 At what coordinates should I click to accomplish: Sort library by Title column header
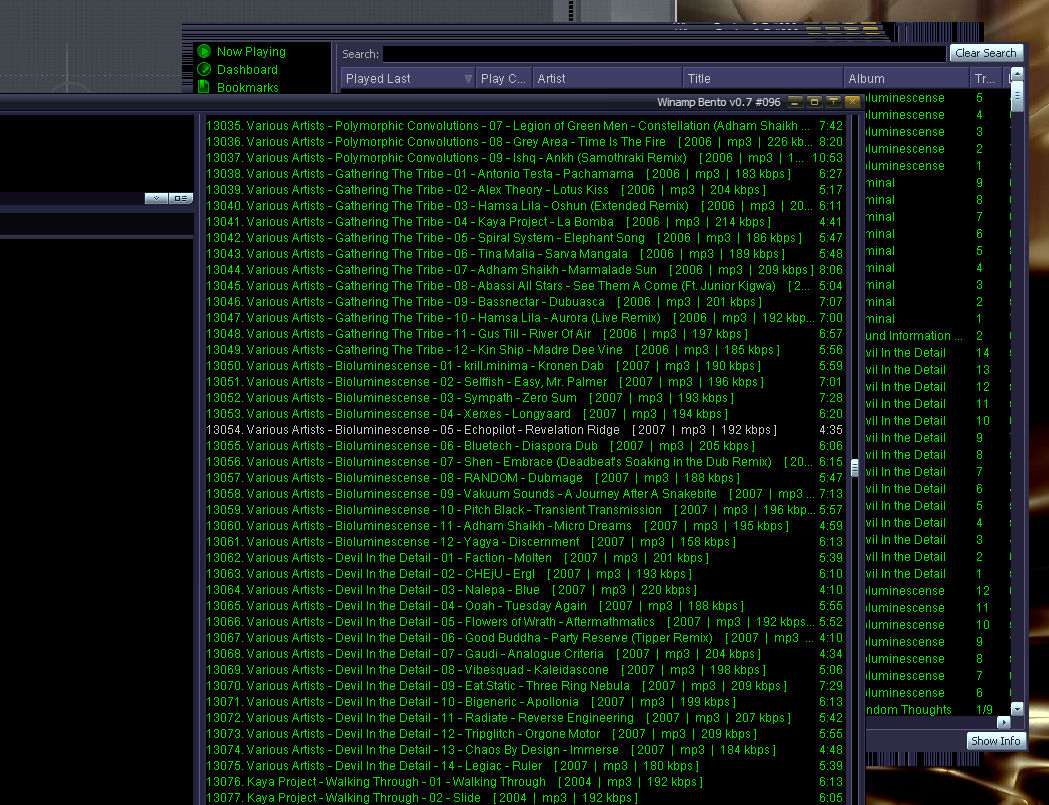point(763,78)
